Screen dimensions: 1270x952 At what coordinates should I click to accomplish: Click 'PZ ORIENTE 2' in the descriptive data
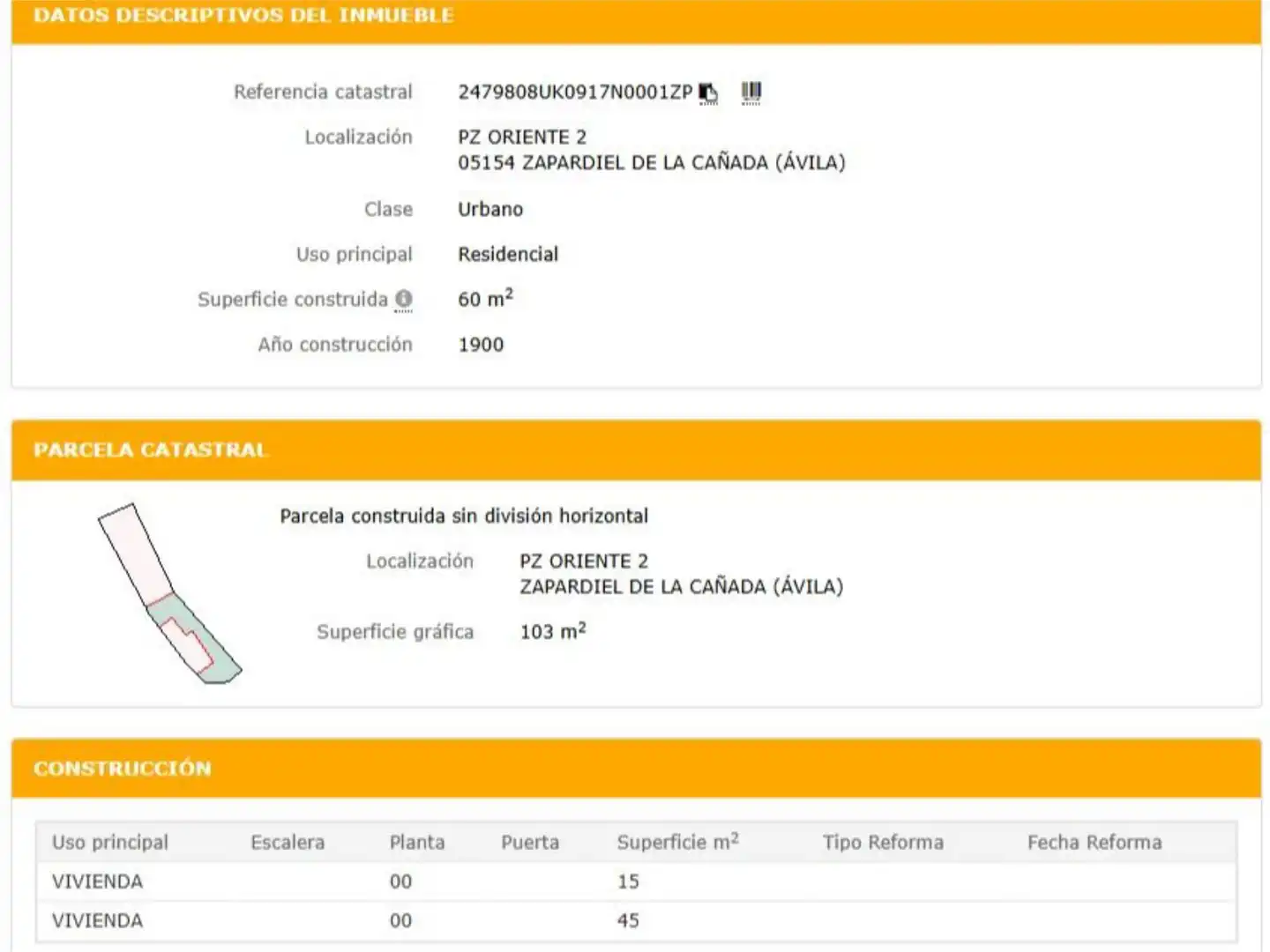pyautogui.click(x=522, y=138)
